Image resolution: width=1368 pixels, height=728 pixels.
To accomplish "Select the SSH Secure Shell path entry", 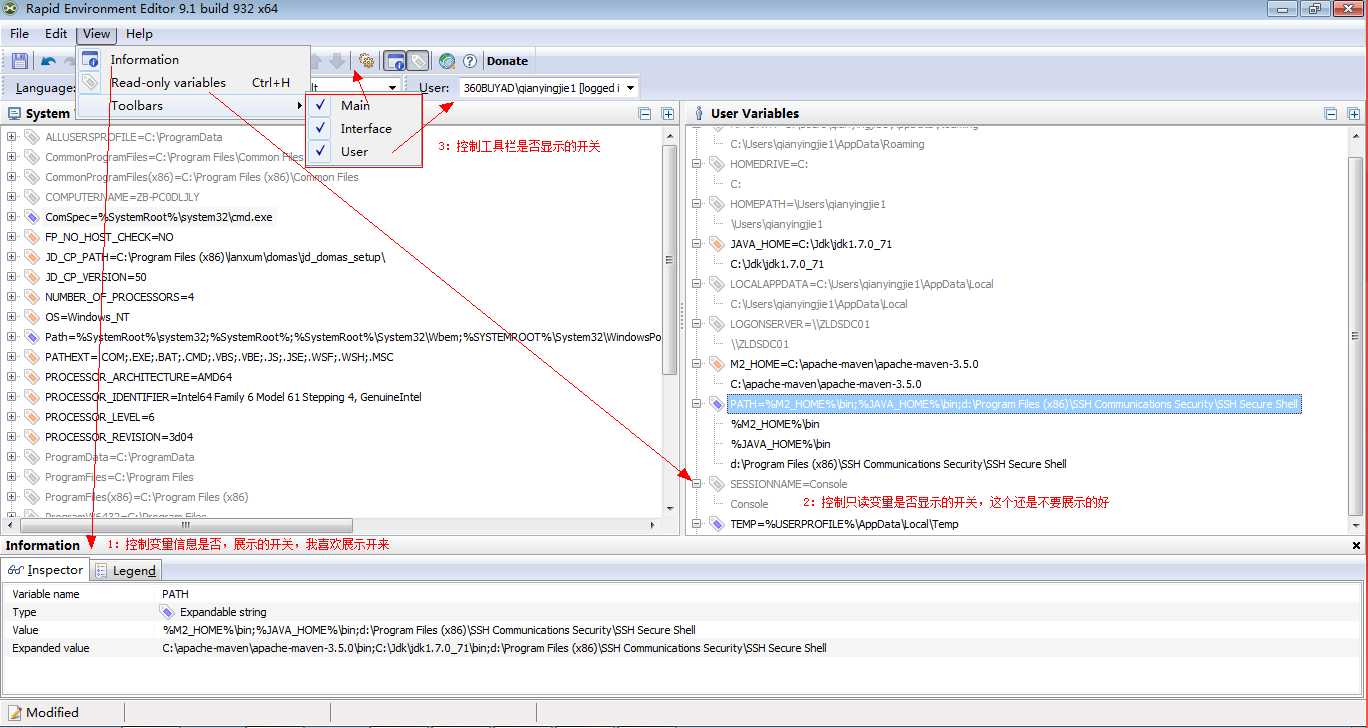I will [x=898, y=464].
